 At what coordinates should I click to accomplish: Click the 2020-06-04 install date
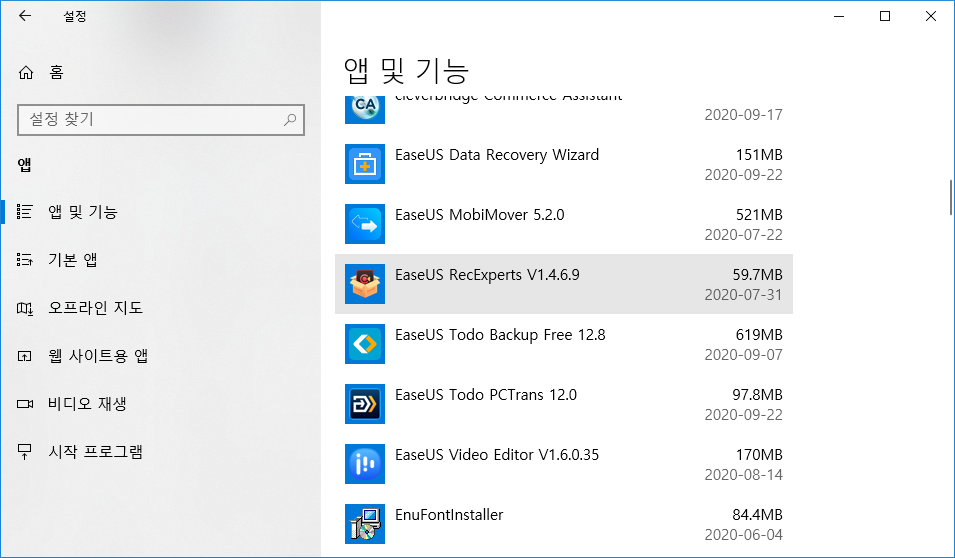pyautogui.click(x=744, y=535)
